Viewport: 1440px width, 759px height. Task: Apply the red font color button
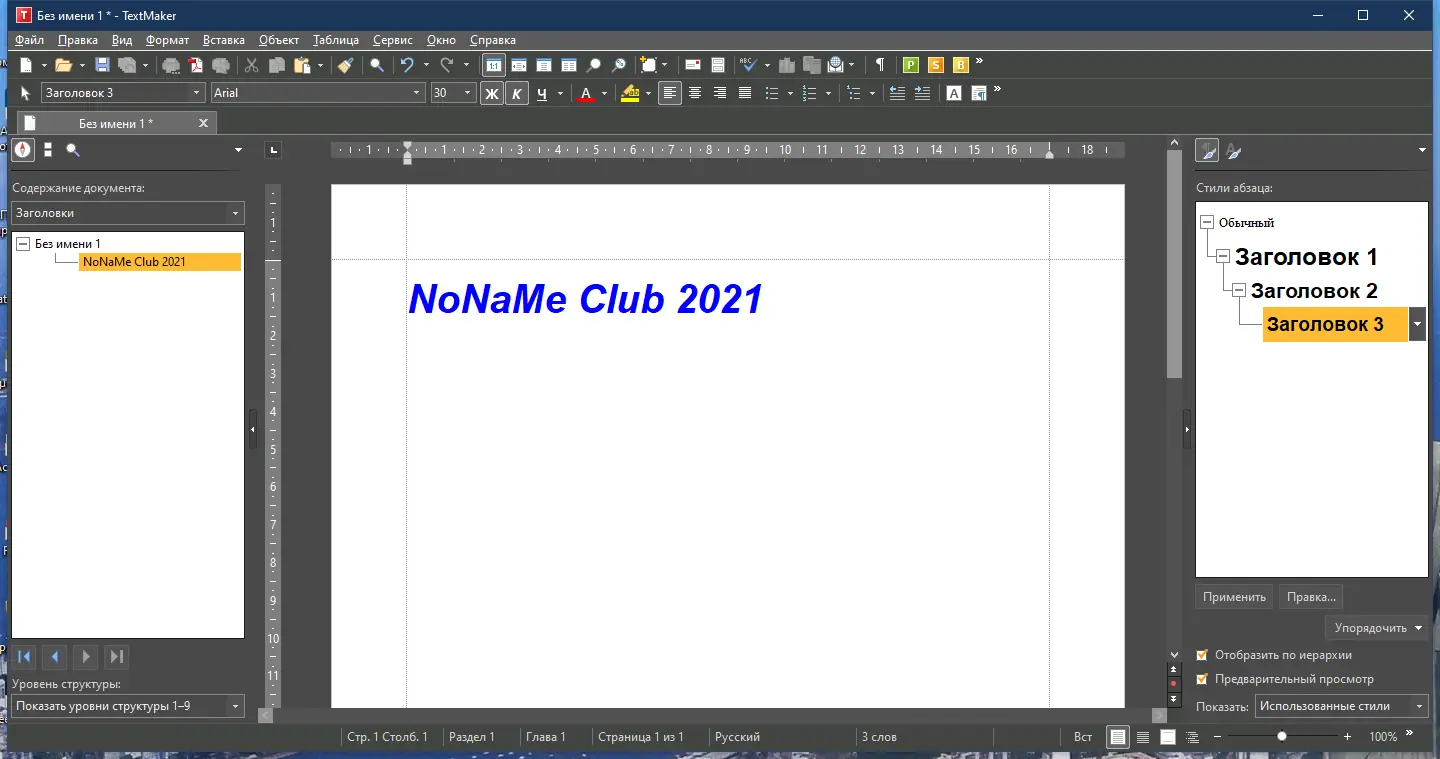pos(587,93)
